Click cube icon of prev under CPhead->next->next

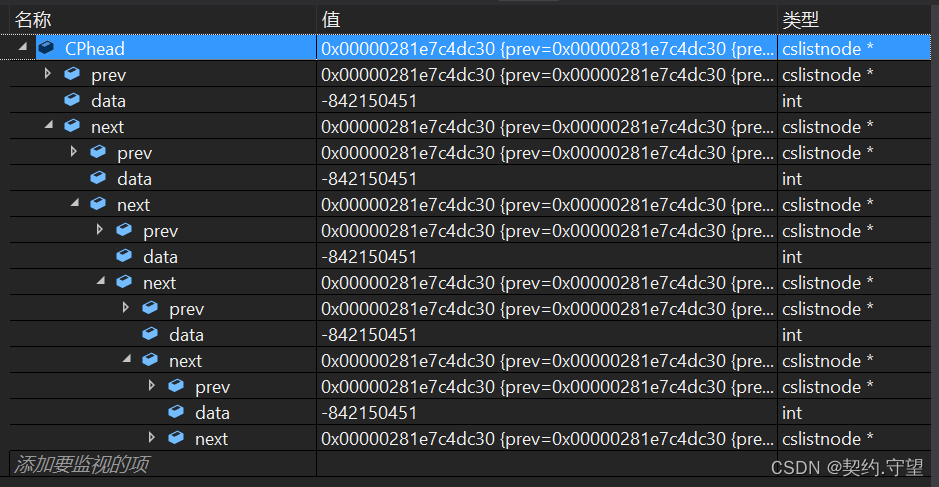[124, 229]
